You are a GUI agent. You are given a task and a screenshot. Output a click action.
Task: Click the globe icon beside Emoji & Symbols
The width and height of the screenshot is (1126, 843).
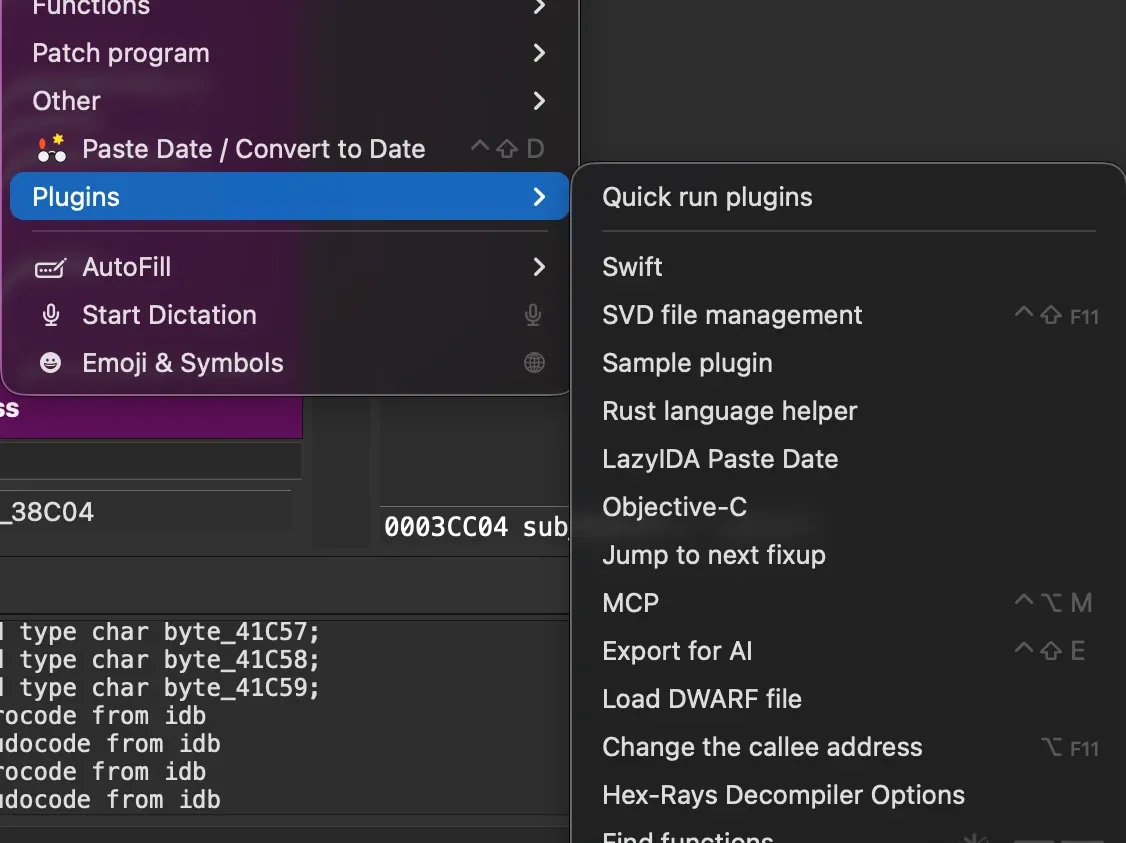click(534, 363)
